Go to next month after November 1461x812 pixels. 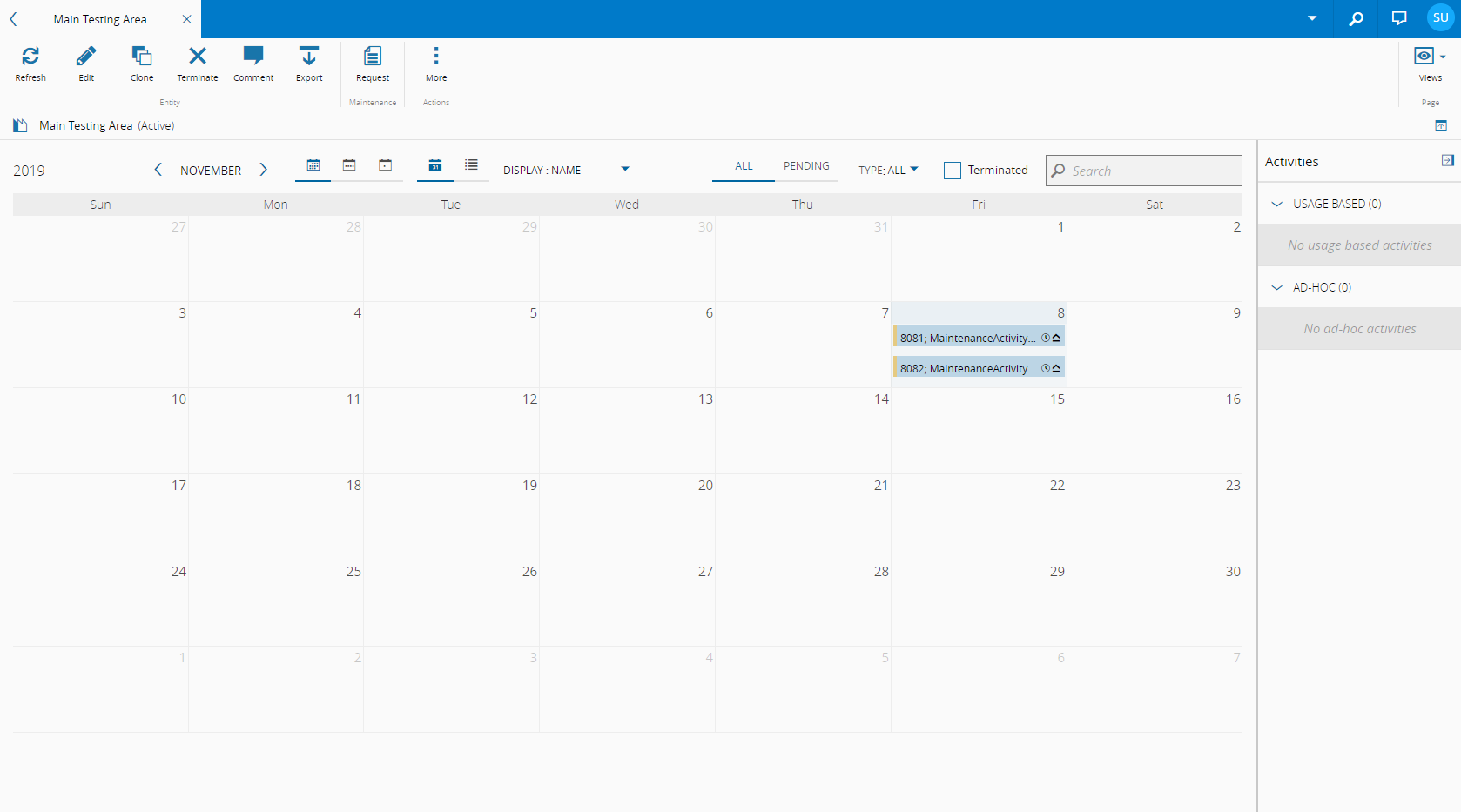[264, 170]
